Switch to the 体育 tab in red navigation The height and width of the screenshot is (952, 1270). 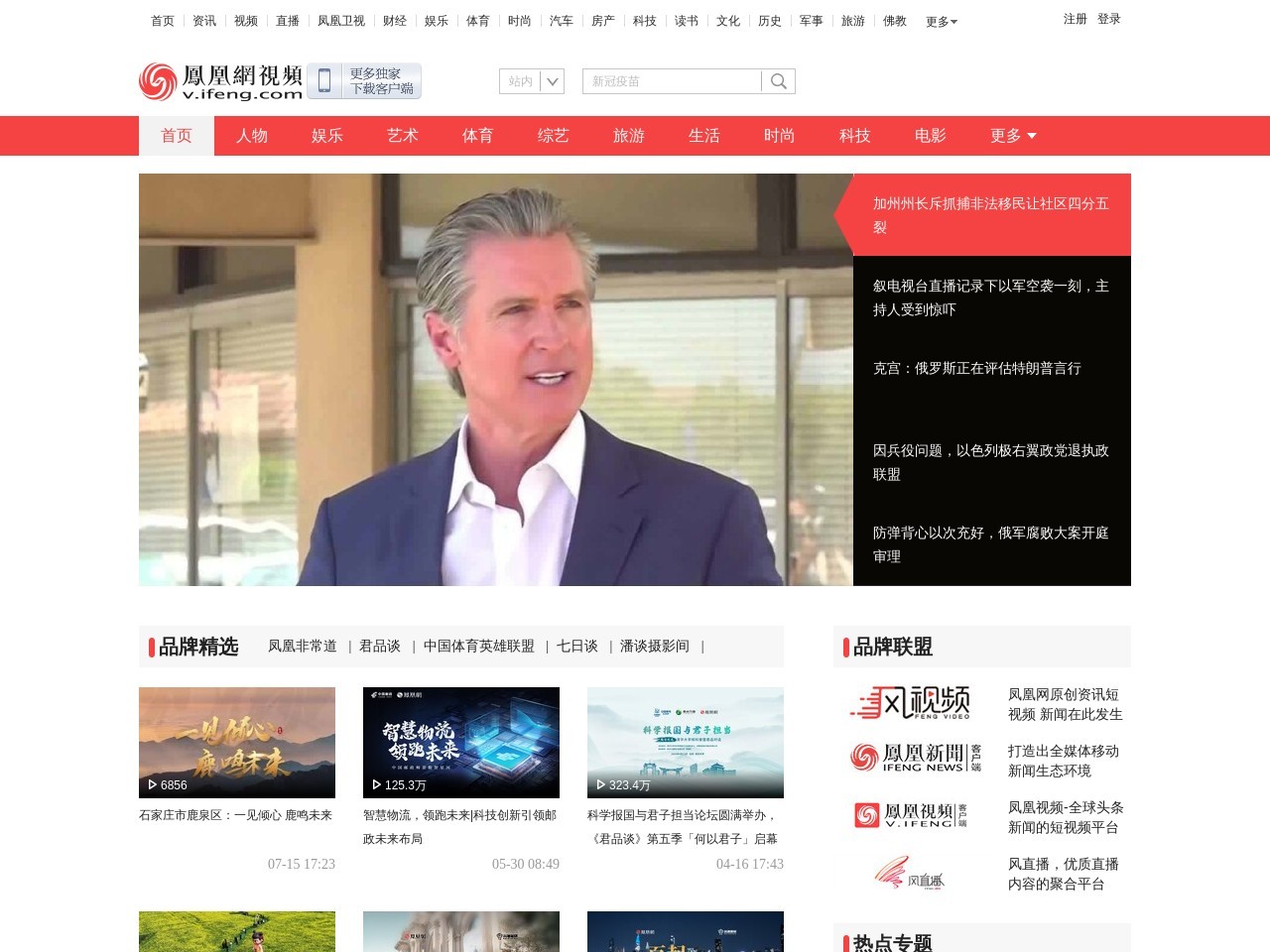[x=478, y=136]
